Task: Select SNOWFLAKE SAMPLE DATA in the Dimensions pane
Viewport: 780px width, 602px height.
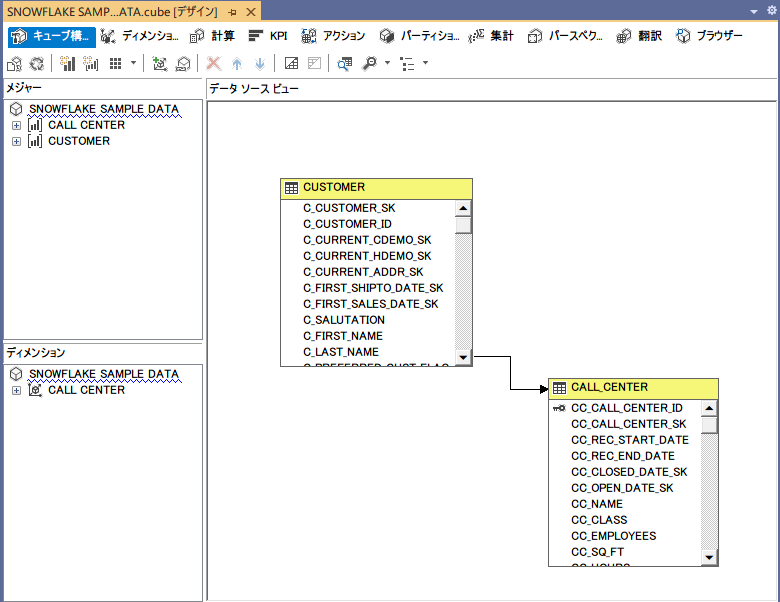Action: (x=103, y=374)
